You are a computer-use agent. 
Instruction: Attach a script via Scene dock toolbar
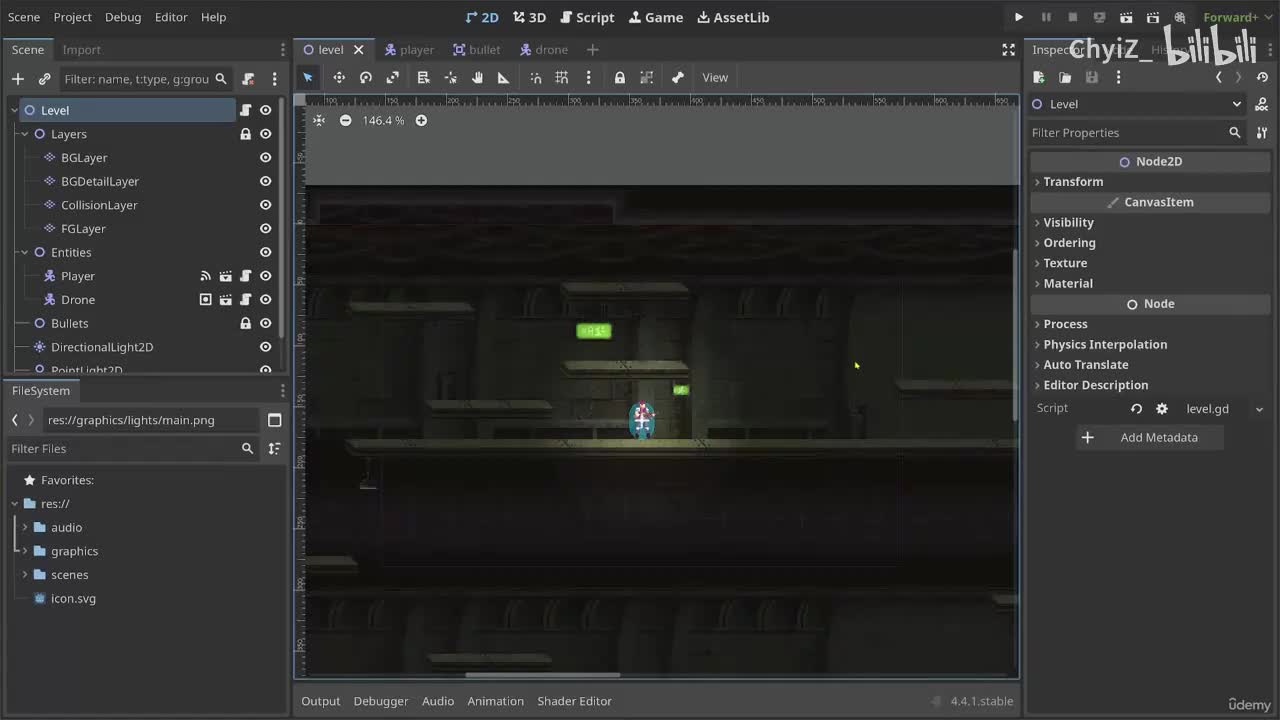tap(248, 79)
